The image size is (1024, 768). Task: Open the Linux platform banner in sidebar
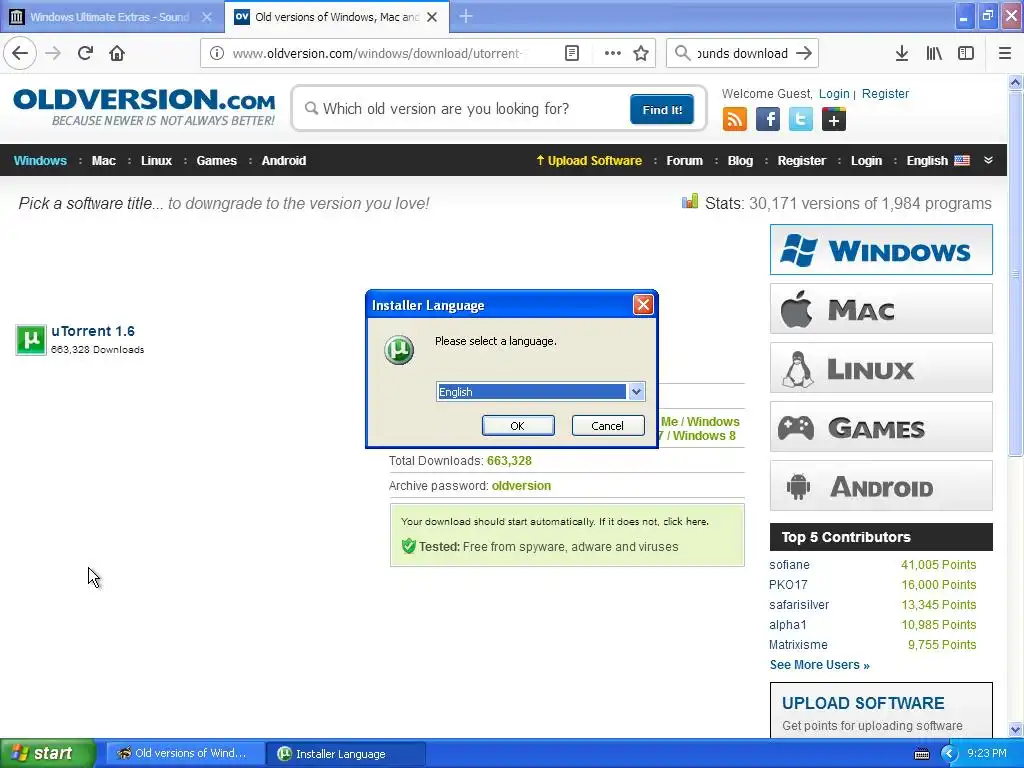pos(881,368)
